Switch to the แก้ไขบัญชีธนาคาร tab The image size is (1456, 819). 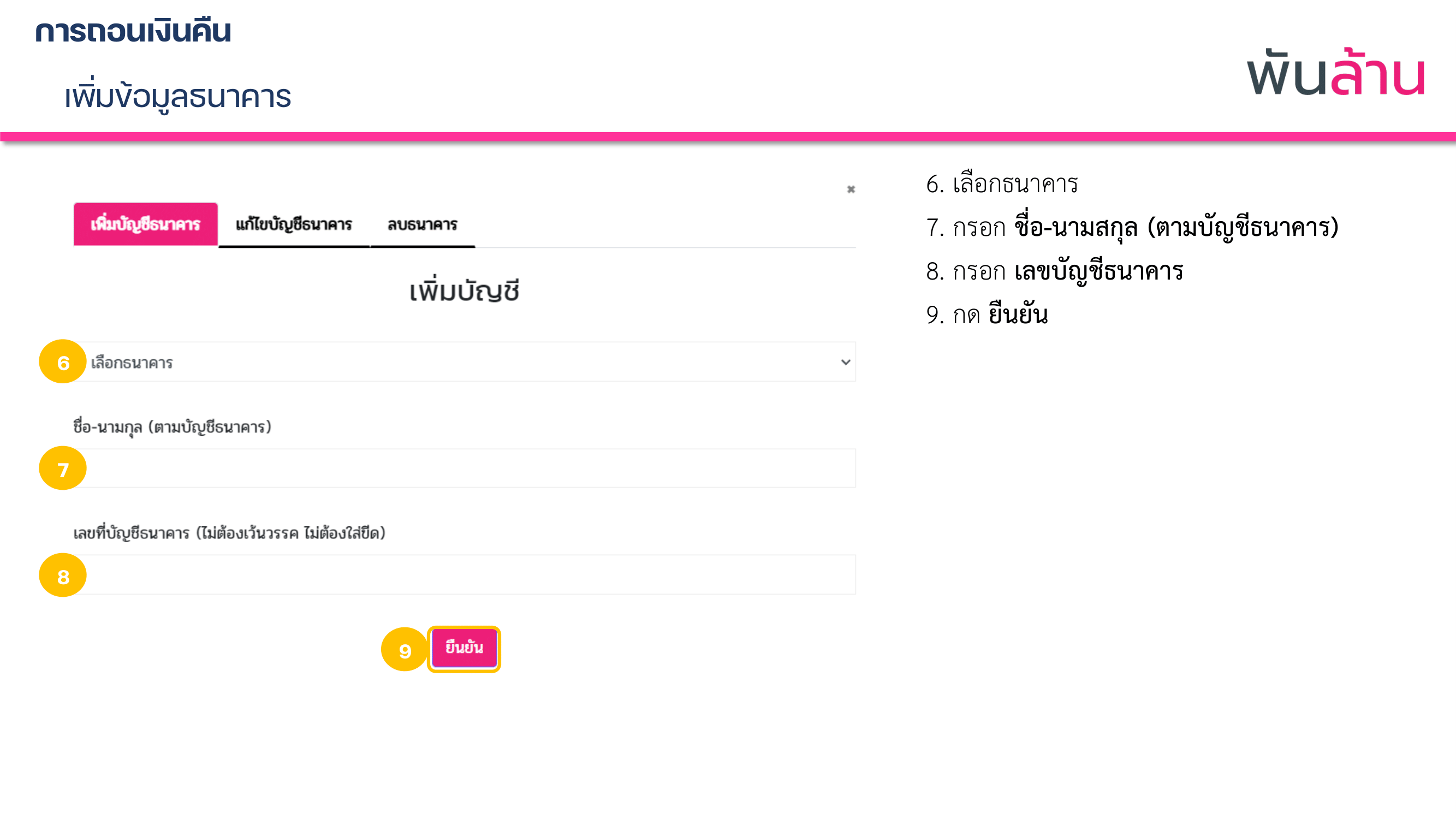(294, 224)
